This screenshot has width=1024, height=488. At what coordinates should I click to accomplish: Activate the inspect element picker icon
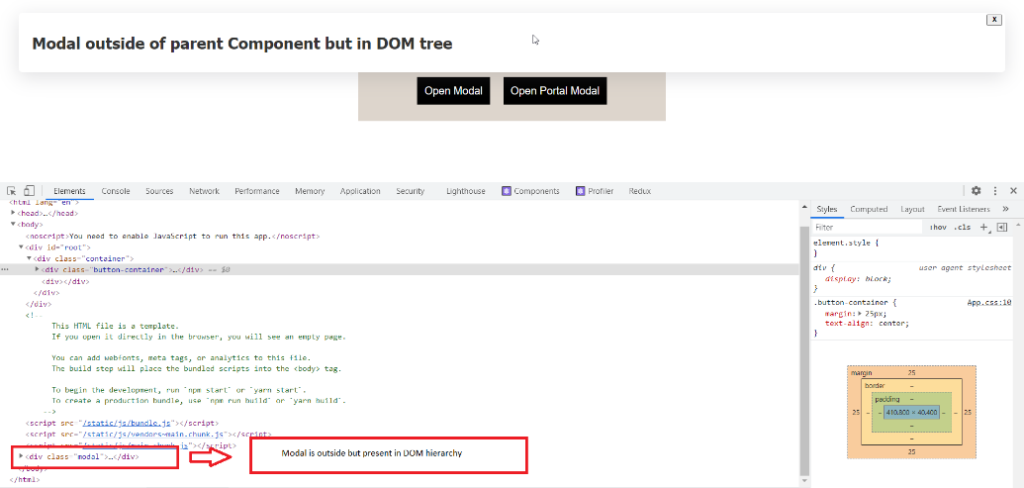(12, 191)
